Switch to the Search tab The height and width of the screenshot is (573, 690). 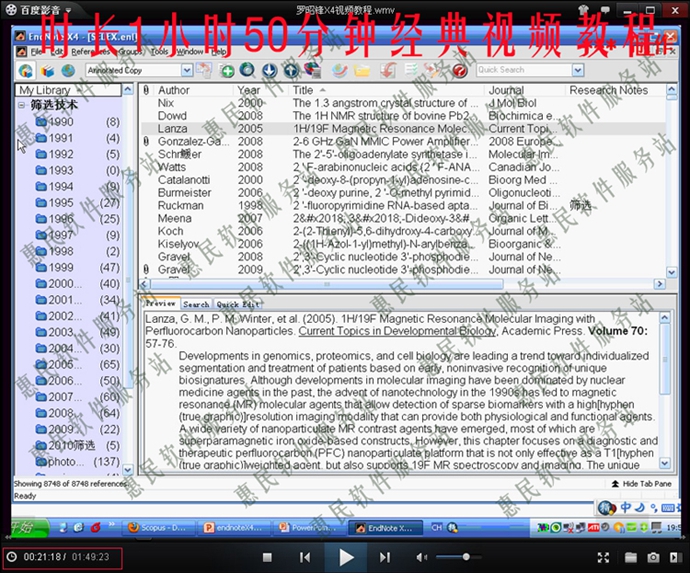(x=196, y=304)
